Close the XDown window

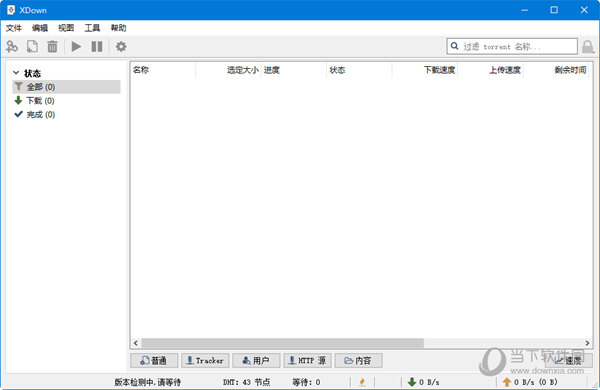click(584, 10)
